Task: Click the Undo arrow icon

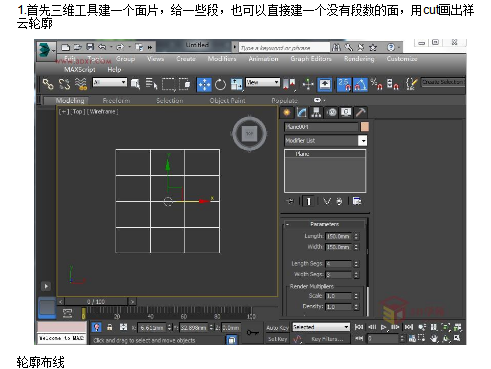Action: (x=102, y=47)
